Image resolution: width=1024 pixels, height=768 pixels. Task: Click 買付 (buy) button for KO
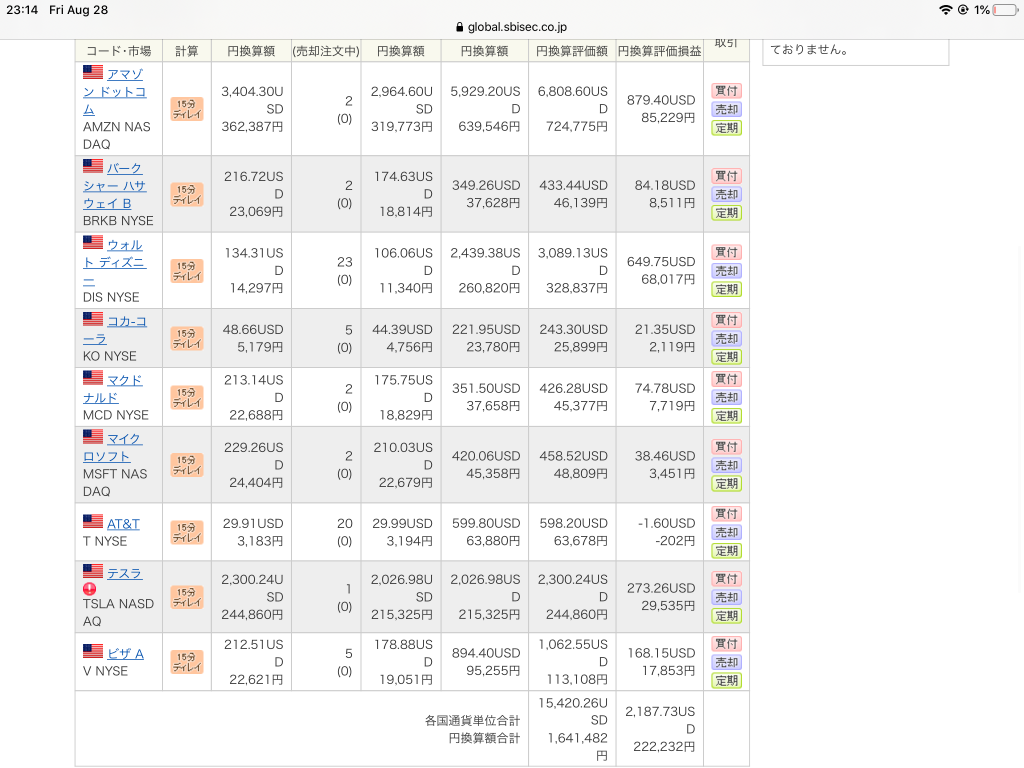click(x=726, y=320)
